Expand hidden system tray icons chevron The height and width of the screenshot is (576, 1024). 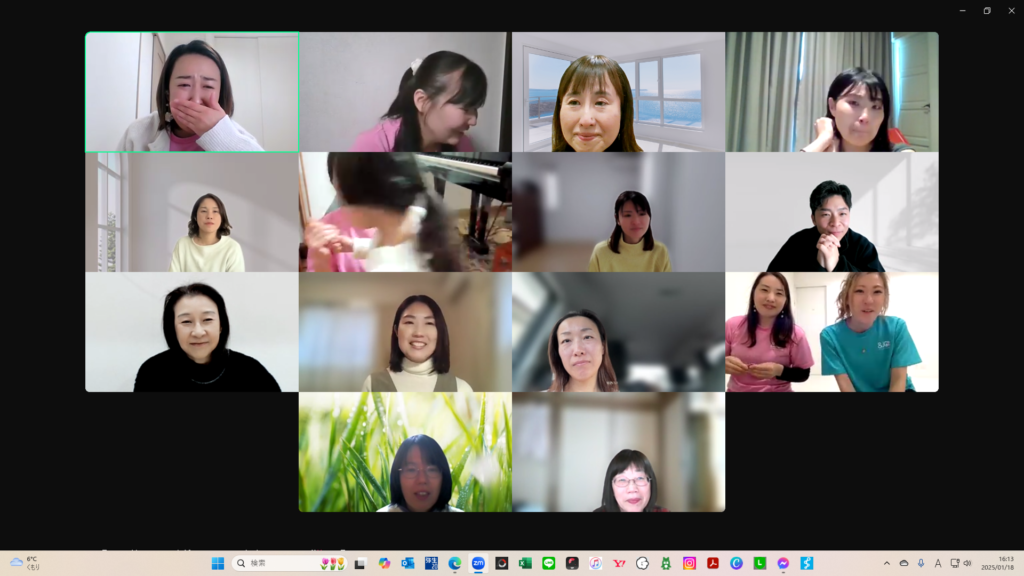887,563
